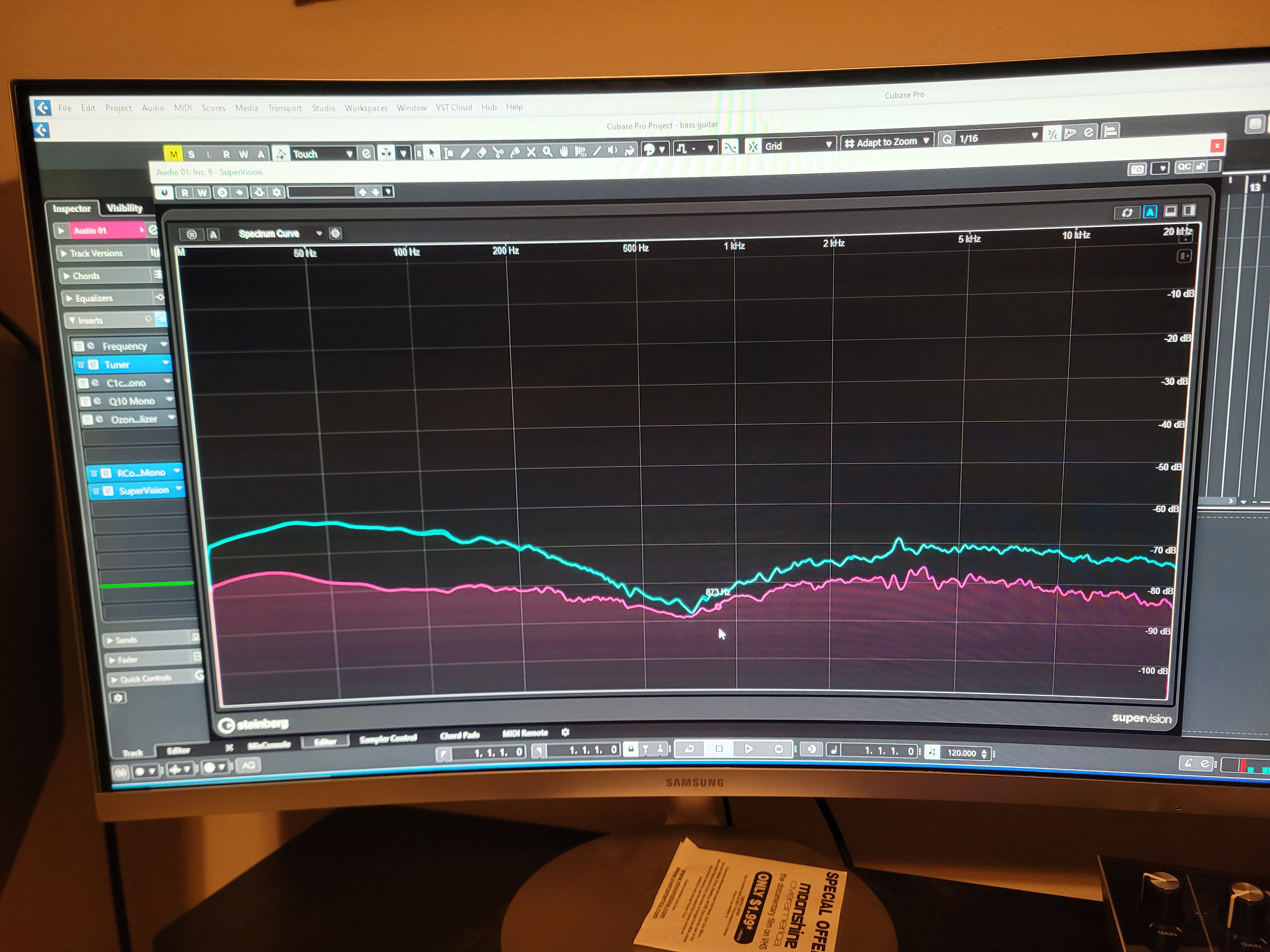Select the Play speaker tool
Viewport: 1270px width, 952px height.
(613, 150)
